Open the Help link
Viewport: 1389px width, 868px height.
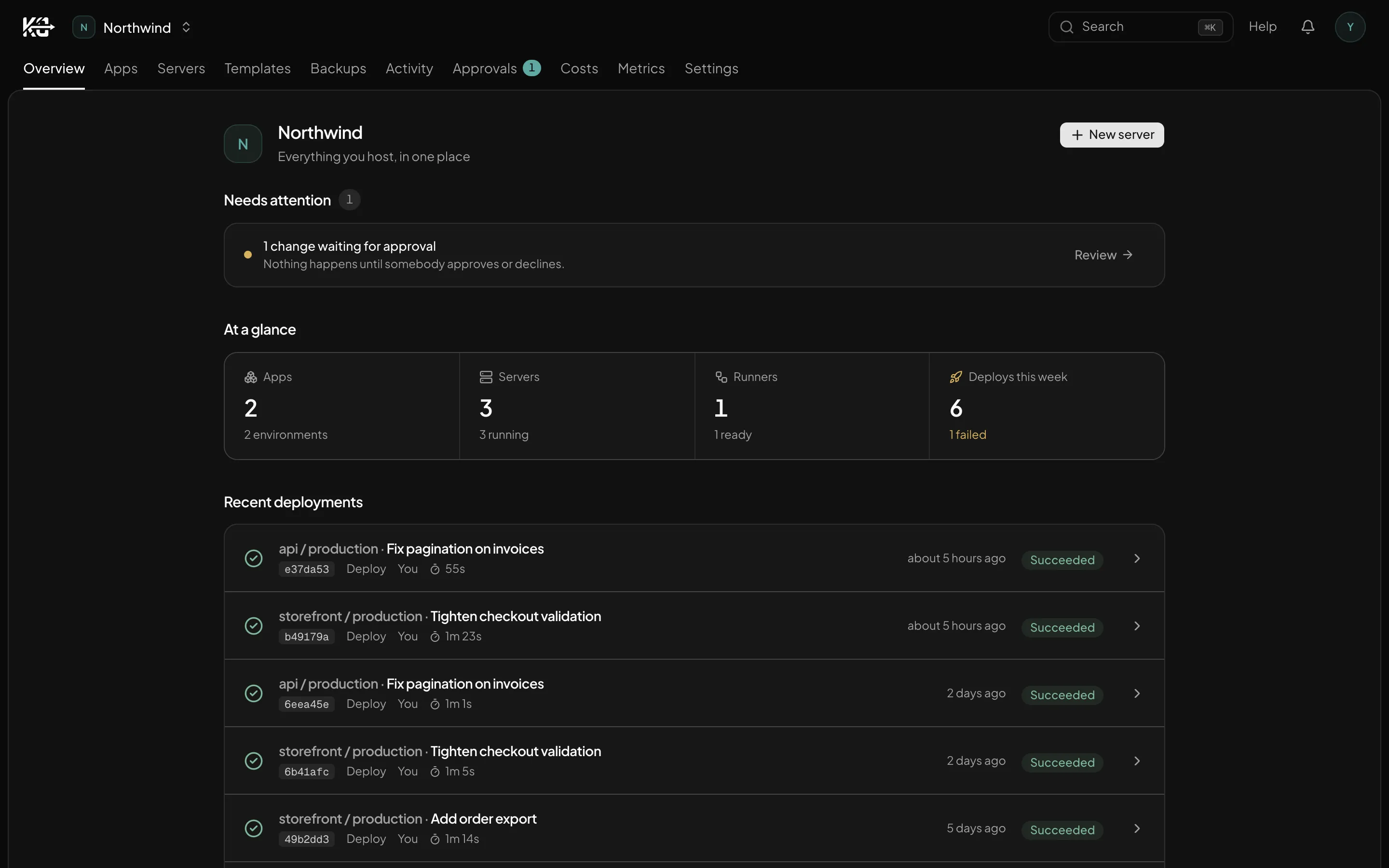(x=1262, y=27)
